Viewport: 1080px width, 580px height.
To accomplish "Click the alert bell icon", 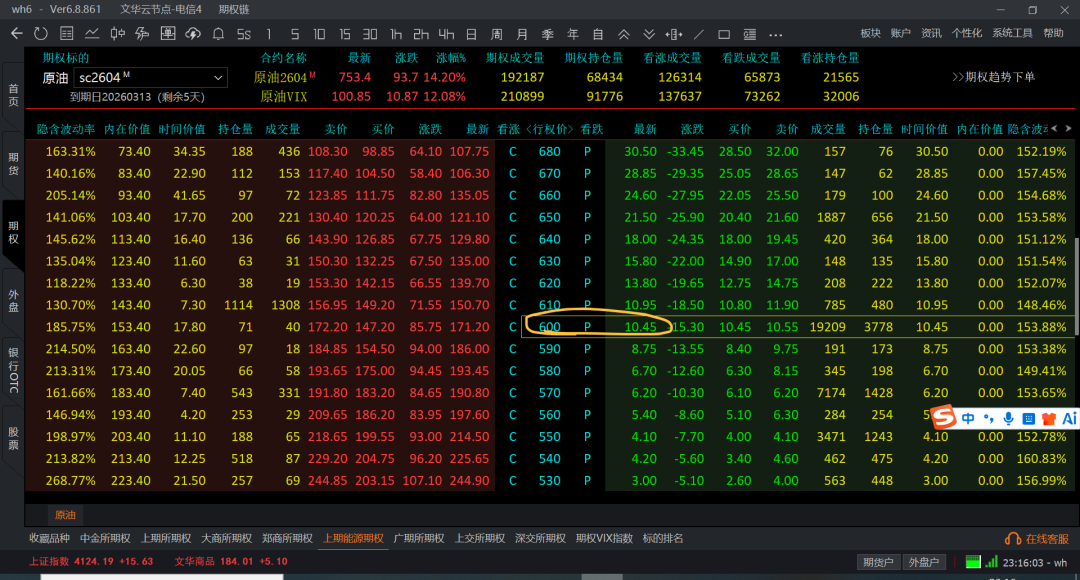I will coord(218,33).
